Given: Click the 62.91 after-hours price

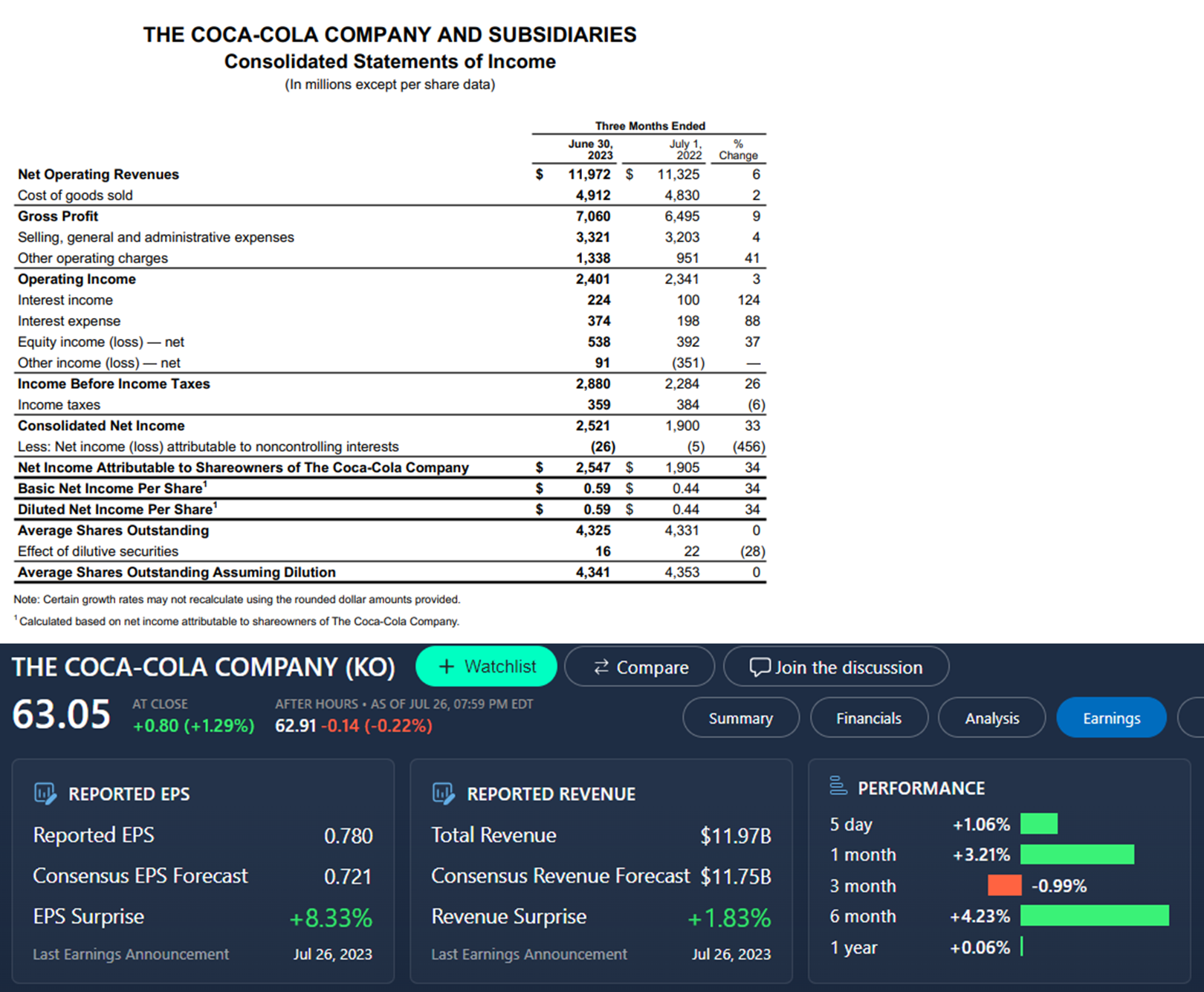Looking at the screenshot, I should click(x=296, y=726).
